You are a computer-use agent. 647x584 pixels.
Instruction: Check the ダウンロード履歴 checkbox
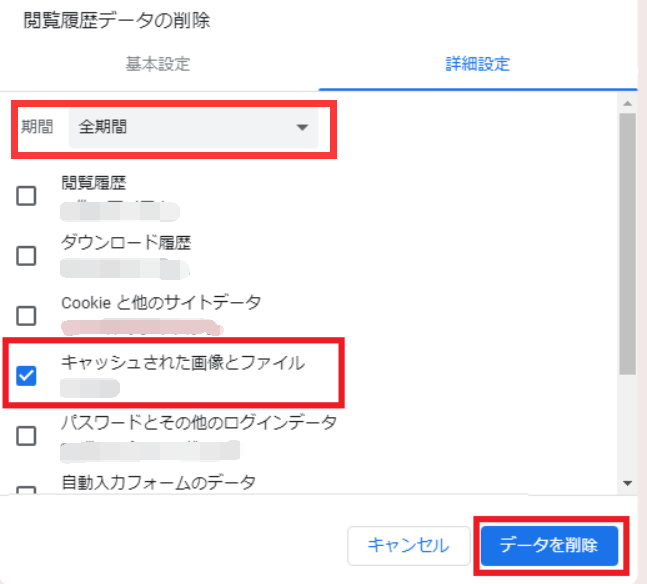(x=27, y=256)
